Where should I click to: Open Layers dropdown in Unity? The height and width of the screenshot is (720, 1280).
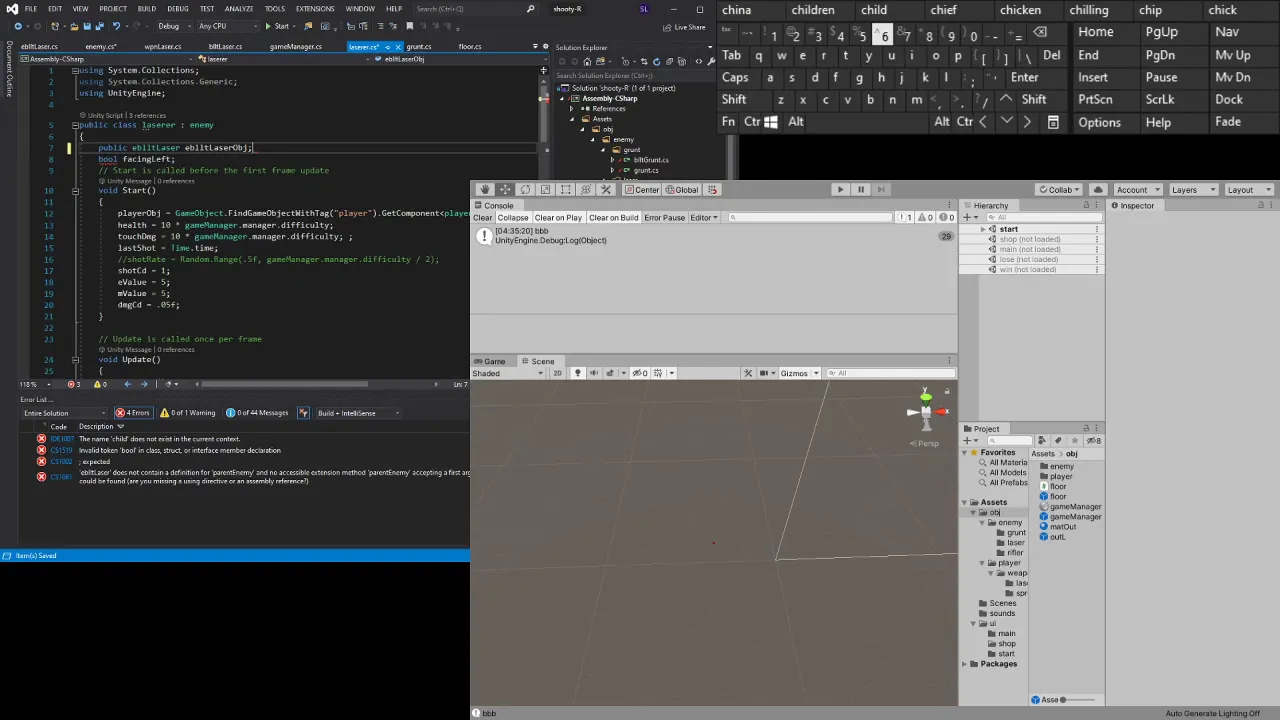click(1192, 189)
